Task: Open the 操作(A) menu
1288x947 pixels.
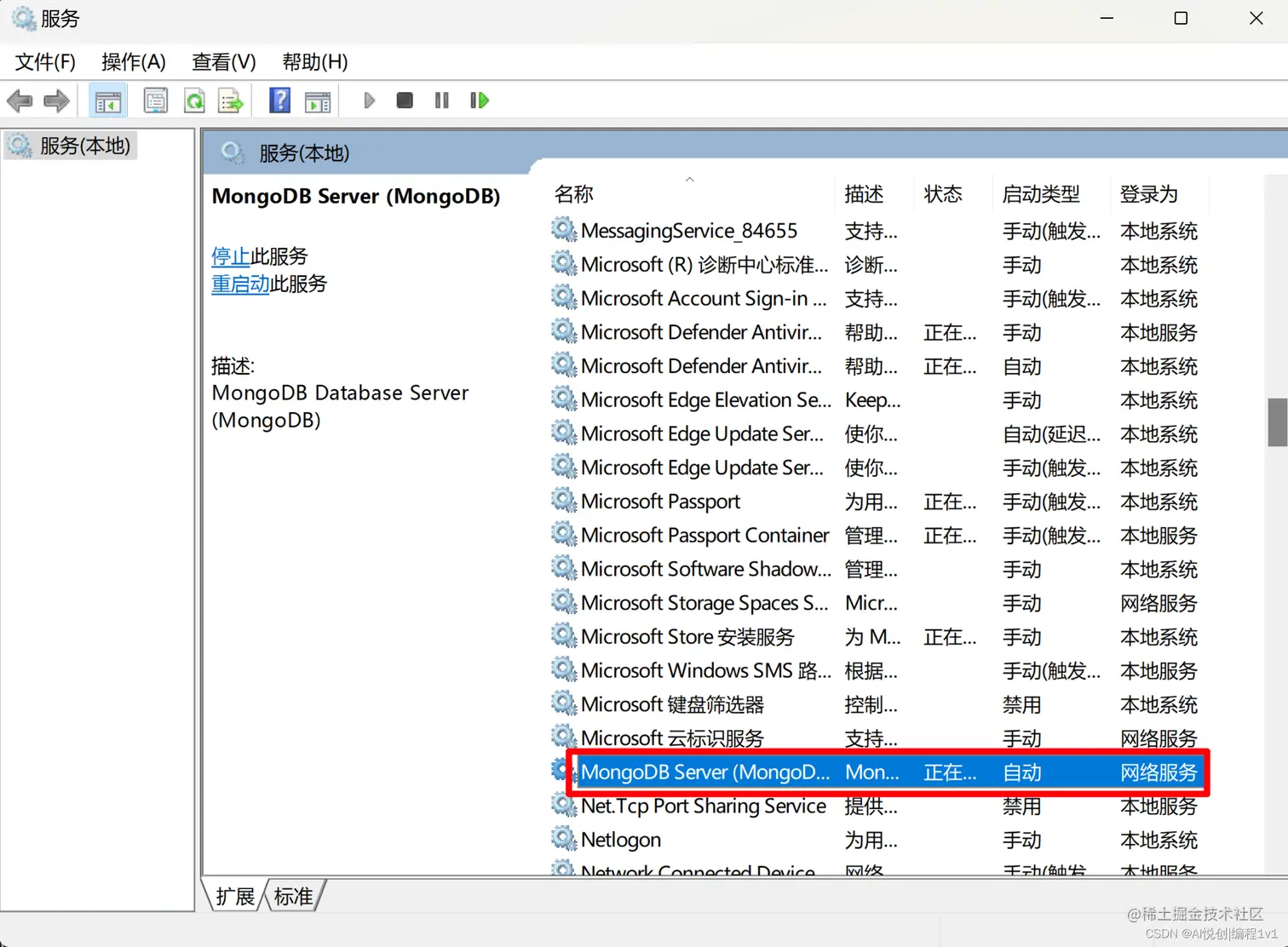Action: [134, 62]
